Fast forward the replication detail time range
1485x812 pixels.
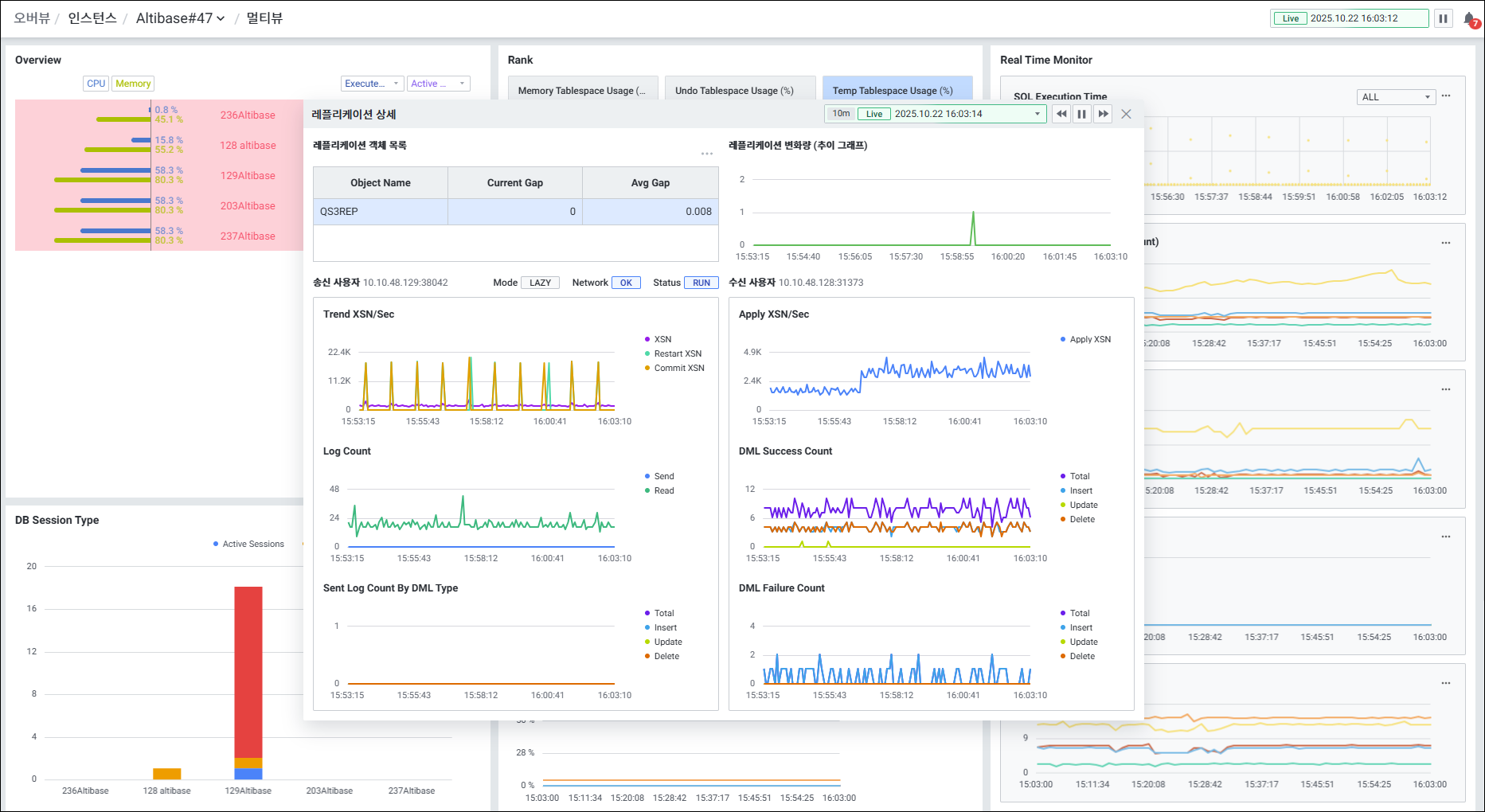[x=1103, y=114]
